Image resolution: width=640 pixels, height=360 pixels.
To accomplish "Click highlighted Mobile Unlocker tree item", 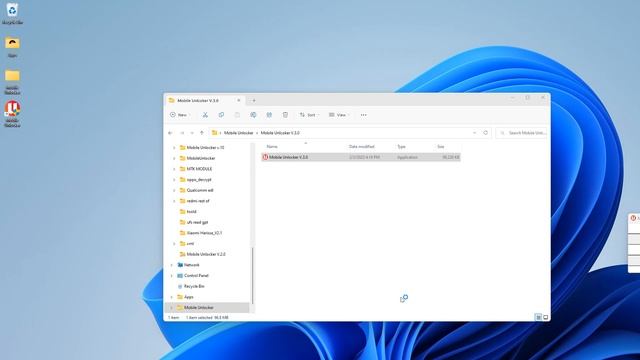I will (208, 308).
